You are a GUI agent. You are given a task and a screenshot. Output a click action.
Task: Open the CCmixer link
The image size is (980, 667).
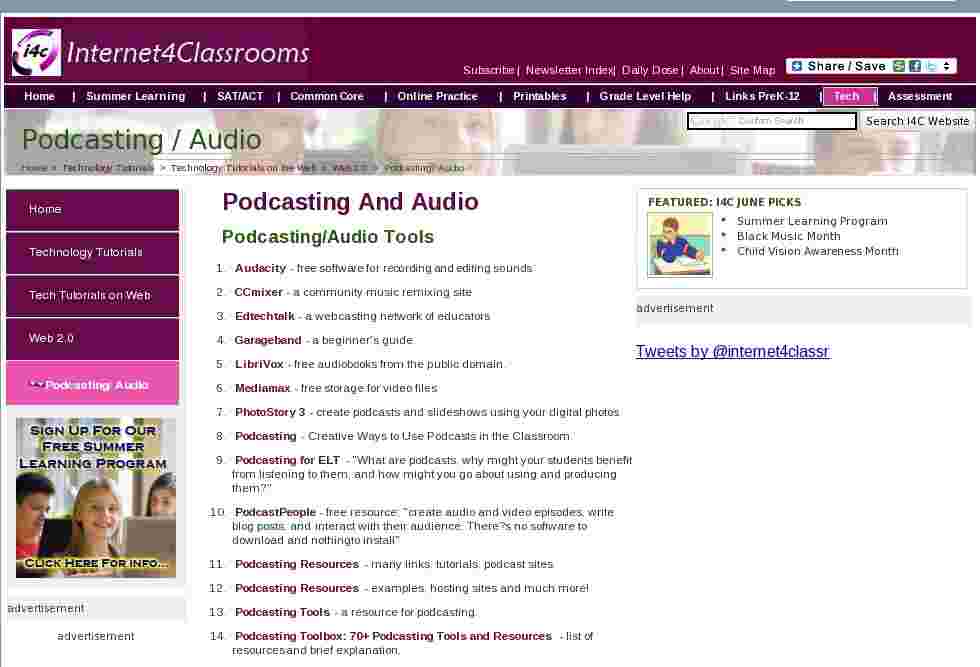pyautogui.click(x=258, y=292)
